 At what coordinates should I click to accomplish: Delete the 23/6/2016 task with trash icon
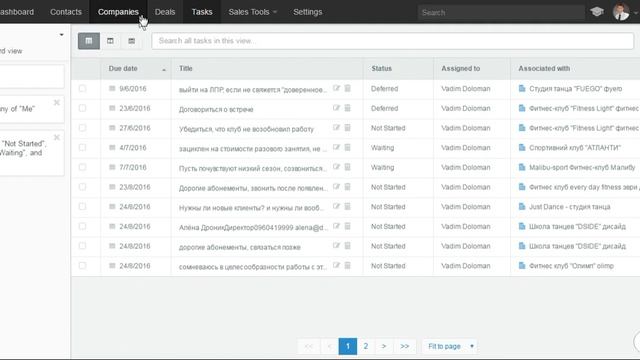point(347,108)
